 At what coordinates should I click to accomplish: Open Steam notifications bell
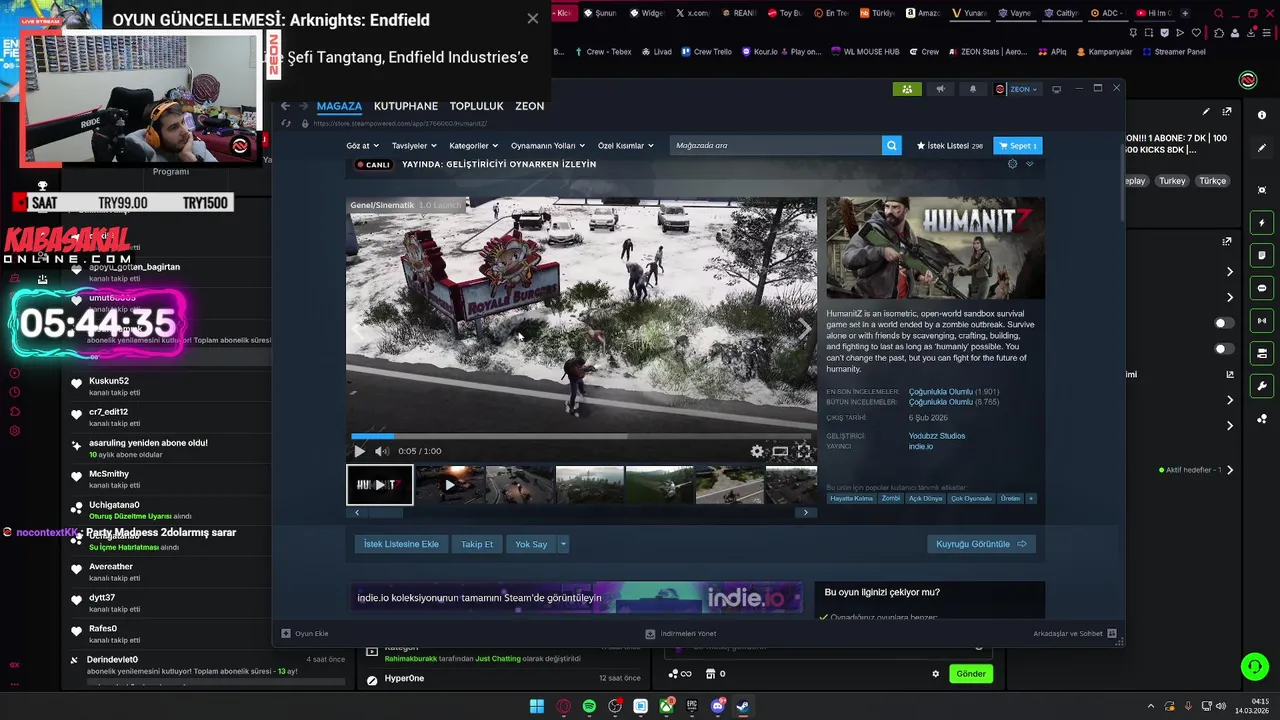pos(973,89)
